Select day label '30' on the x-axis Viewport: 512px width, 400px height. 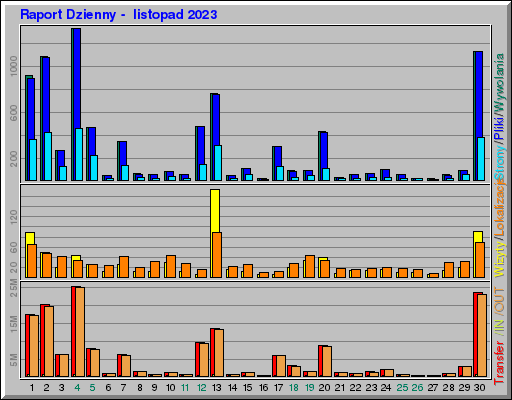point(479,388)
